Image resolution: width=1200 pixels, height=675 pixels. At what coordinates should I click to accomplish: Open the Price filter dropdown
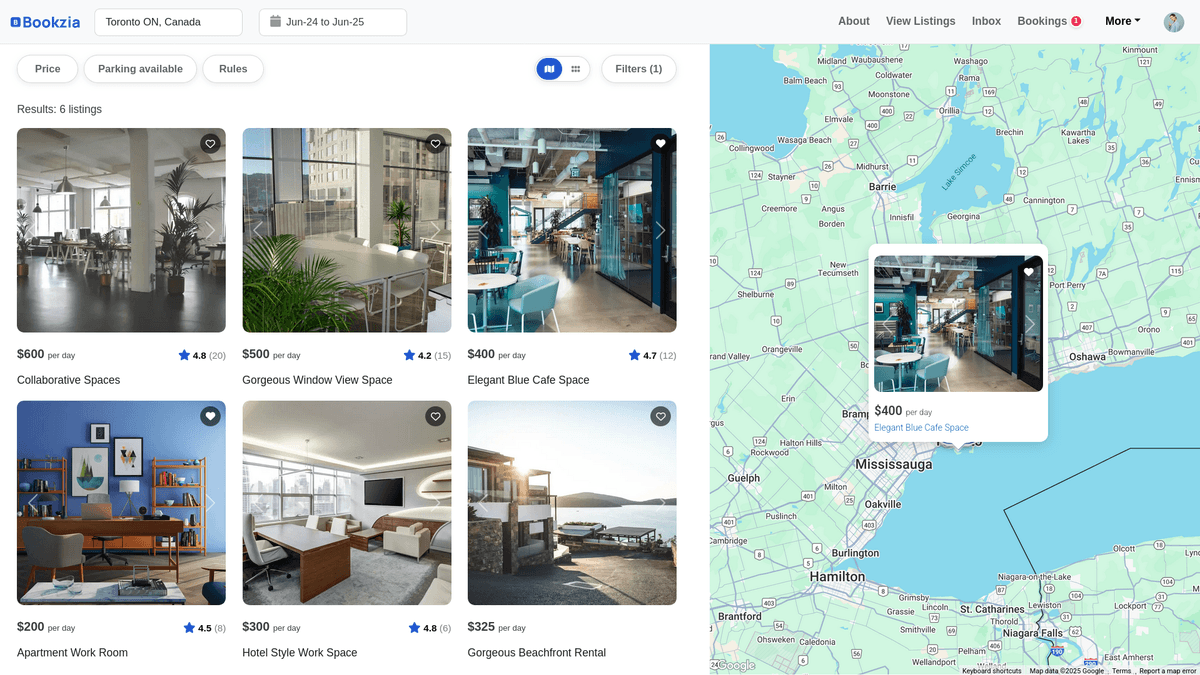[x=46, y=69]
